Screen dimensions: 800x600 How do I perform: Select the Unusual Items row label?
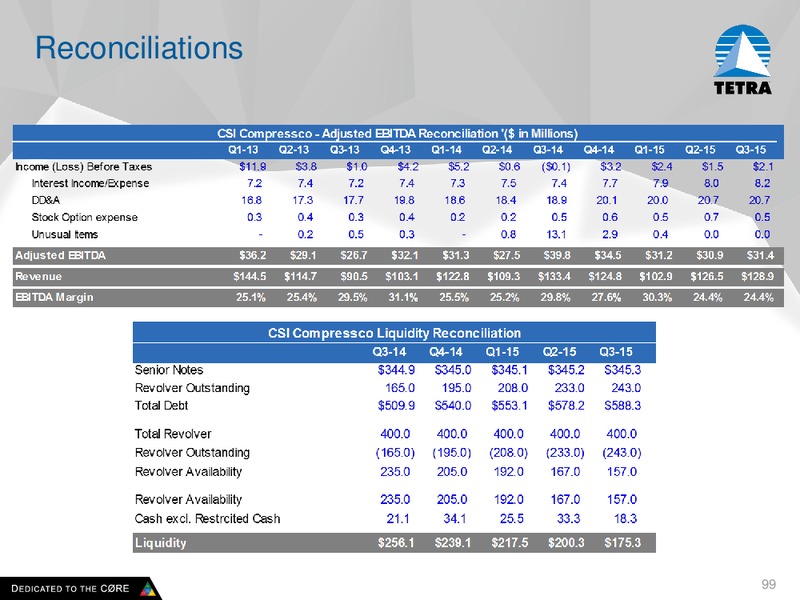coord(65,235)
